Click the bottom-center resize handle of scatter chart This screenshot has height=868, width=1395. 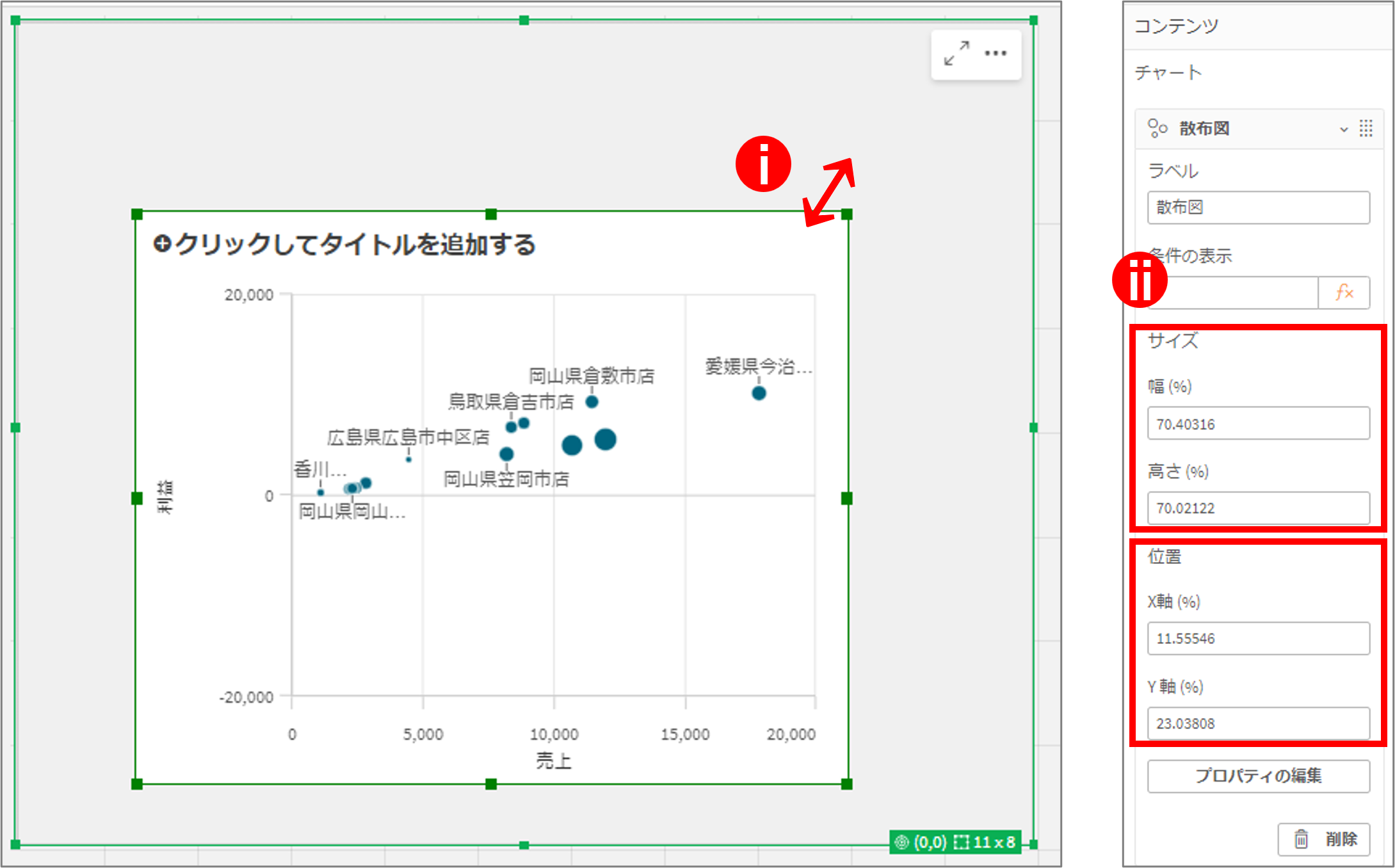pos(491,784)
